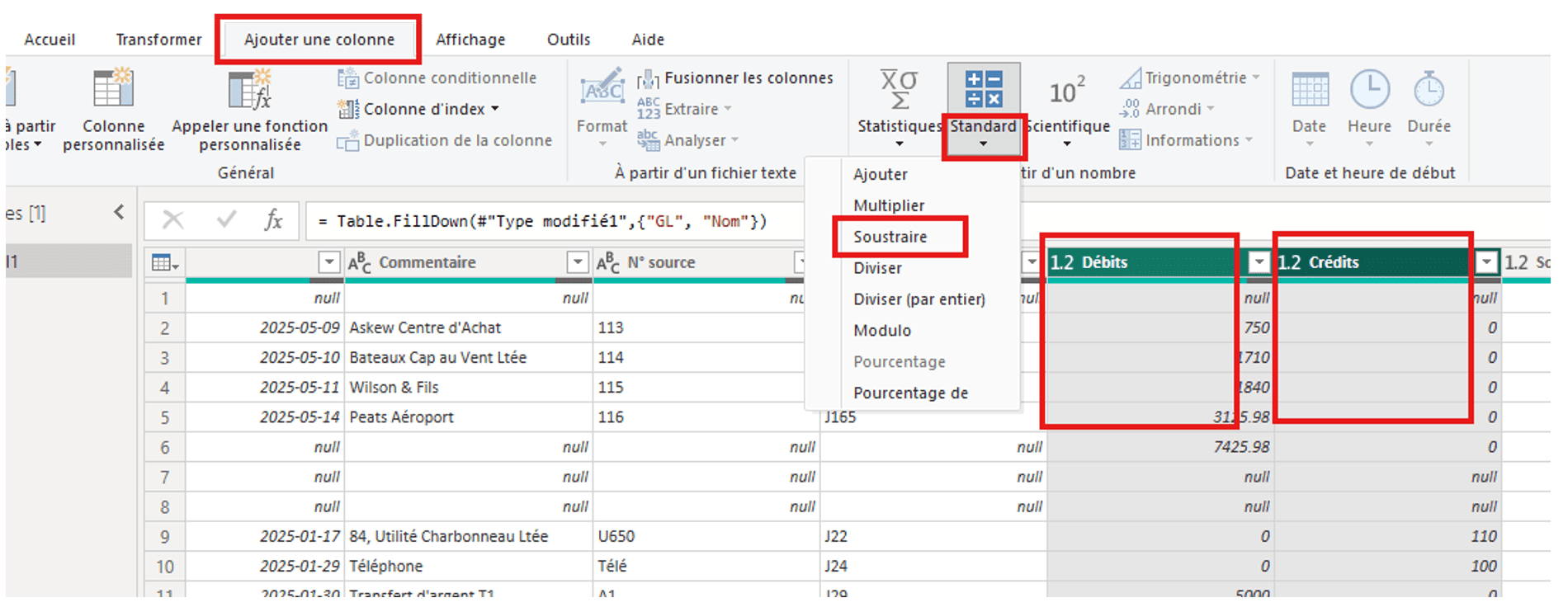
Task: Expand the Colonne d'index dropdown
Action: click(495, 109)
